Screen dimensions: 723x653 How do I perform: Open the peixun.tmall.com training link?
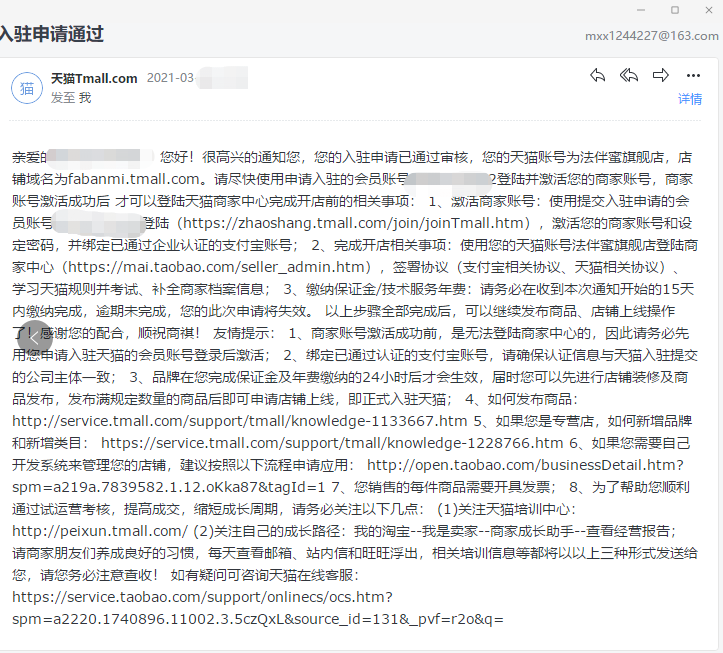(100, 531)
